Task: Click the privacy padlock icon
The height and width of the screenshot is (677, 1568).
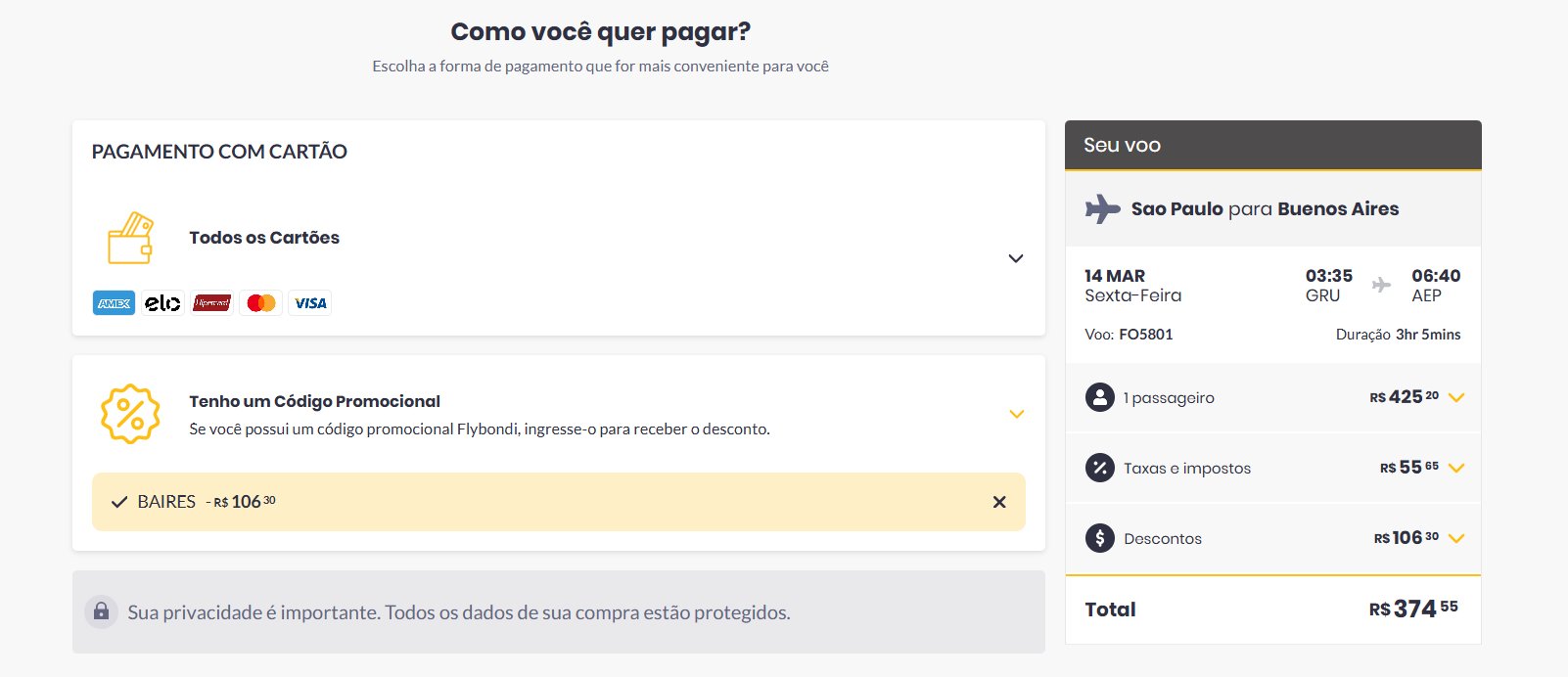Action: [x=101, y=612]
